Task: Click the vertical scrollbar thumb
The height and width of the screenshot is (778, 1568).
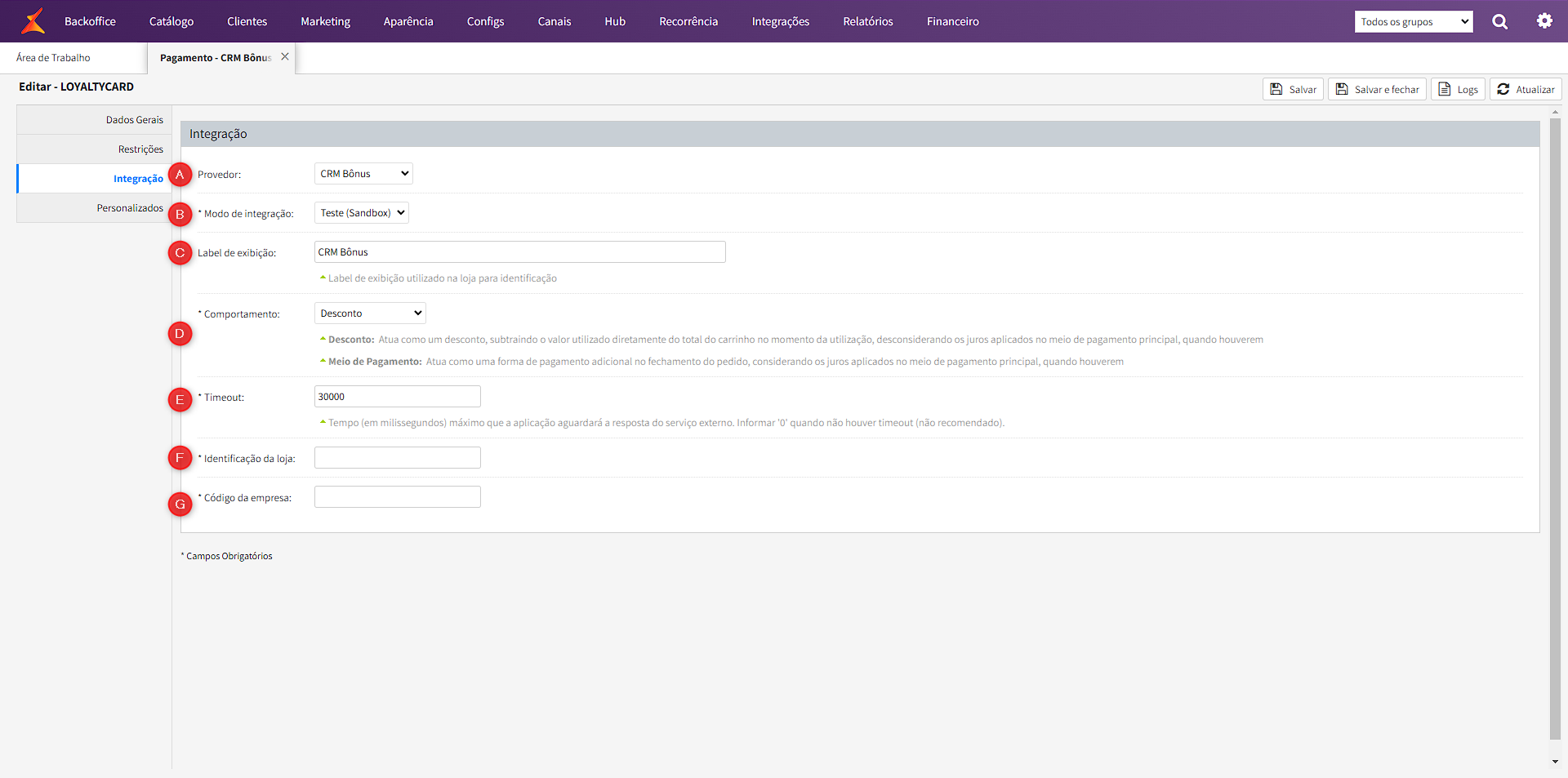Action: pyautogui.click(x=1555, y=429)
